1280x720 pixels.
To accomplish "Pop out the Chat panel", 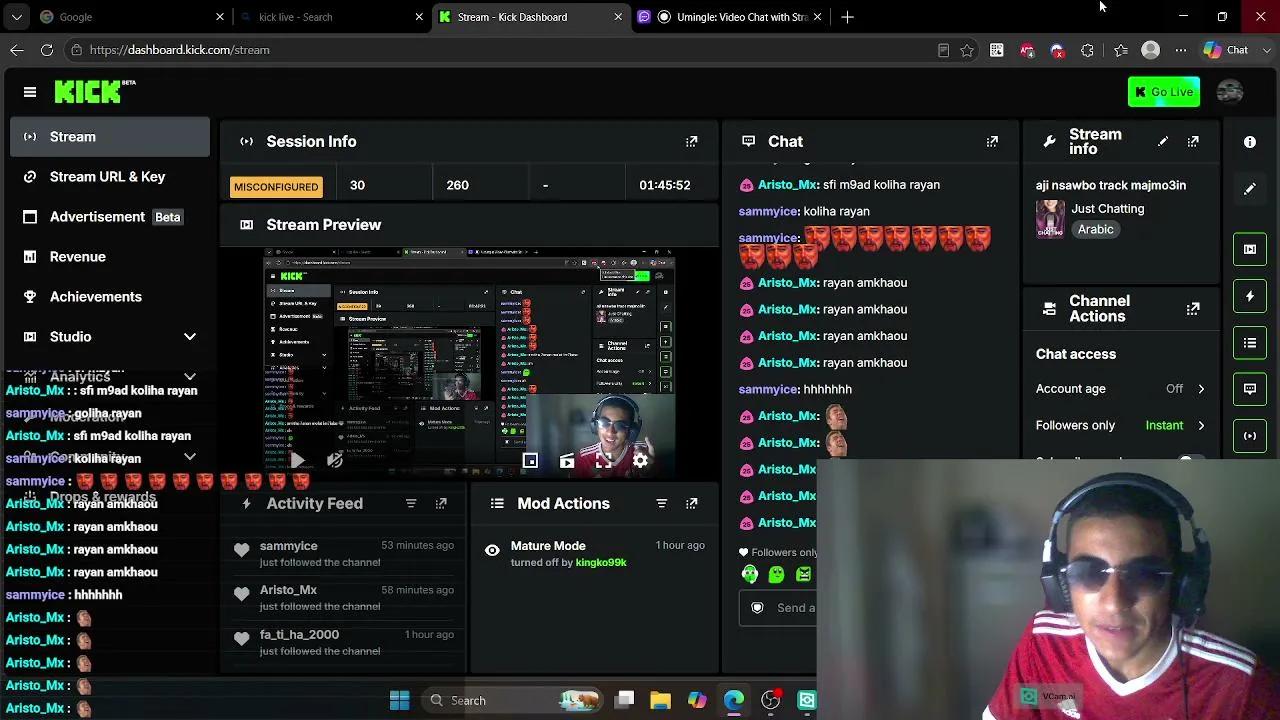I will click(992, 142).
